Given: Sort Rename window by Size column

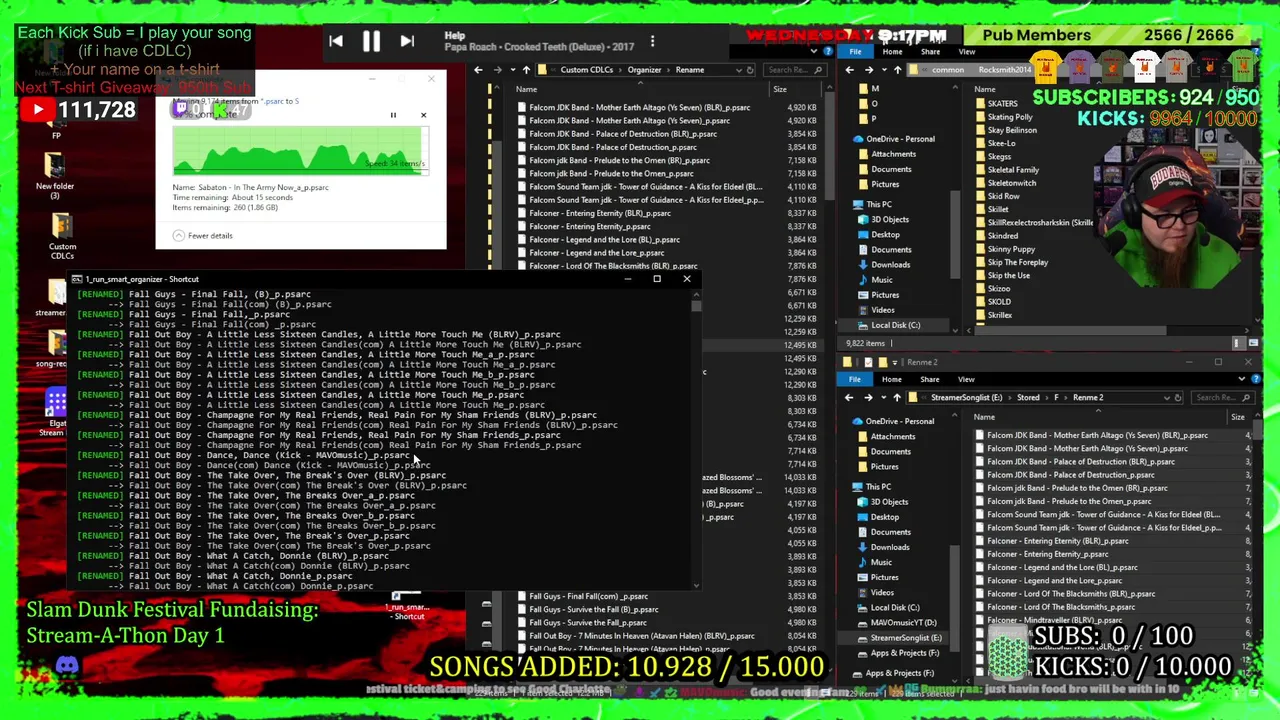Looking at the screenshot, I should coord(779,89).
